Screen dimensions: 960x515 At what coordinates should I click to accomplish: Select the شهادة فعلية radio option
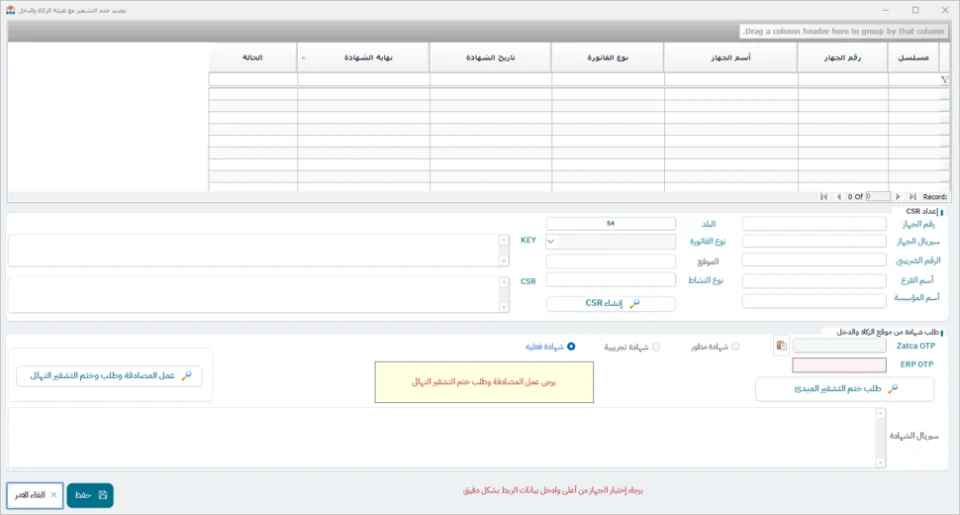point(571,347)
